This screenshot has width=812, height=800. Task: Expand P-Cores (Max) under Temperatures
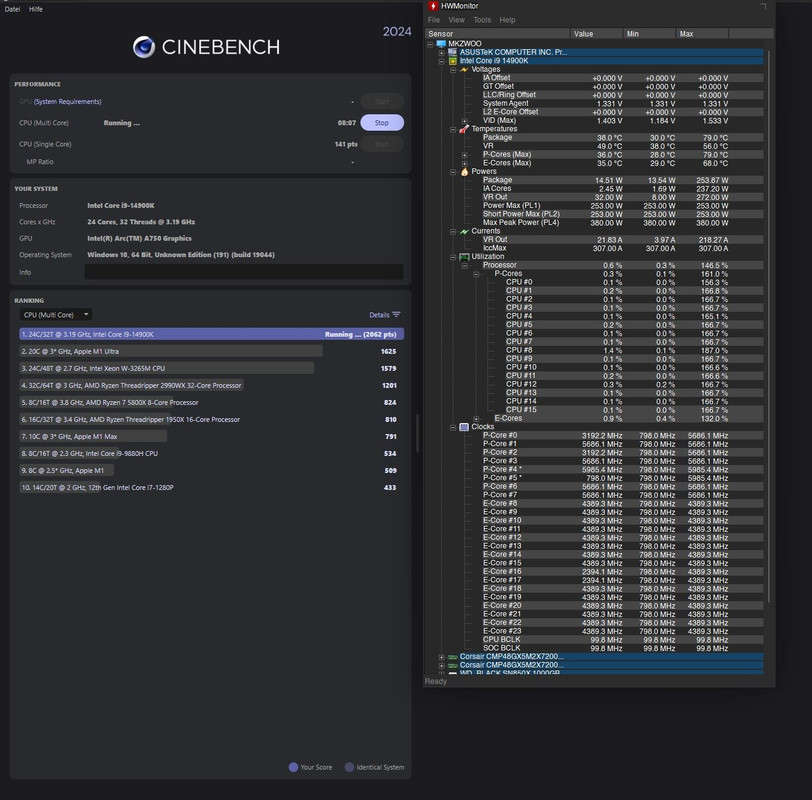pyautogui.click(x=465, y=155)
